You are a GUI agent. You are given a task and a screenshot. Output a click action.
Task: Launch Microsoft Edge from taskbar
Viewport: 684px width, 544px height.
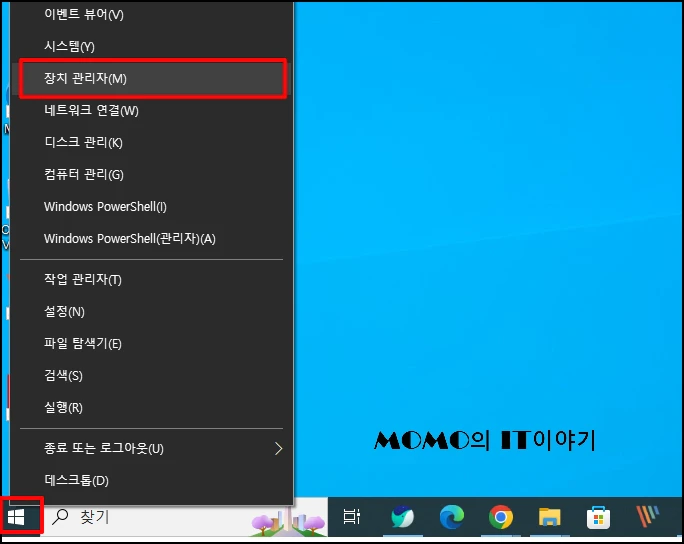pos(451,517)
